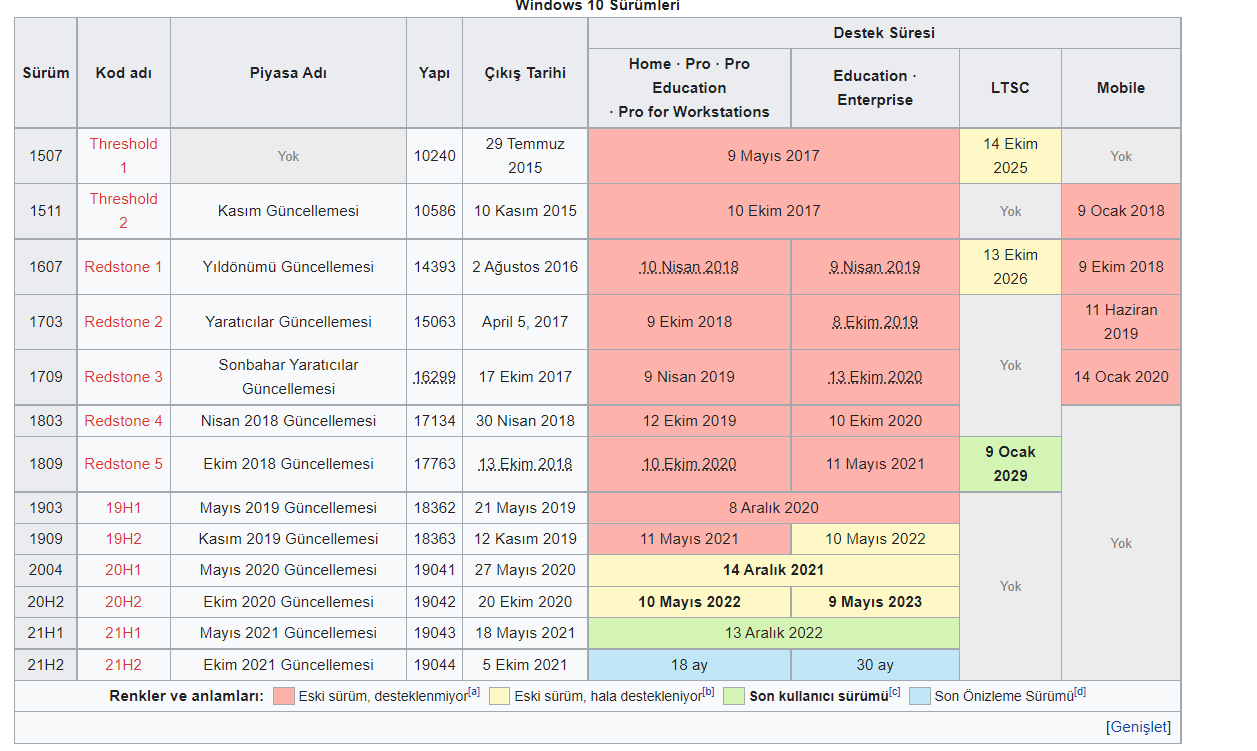This screenshot has width=1257, height=751.
Task: Click the '18 ay' preview cell
Action: coord(689,665)
